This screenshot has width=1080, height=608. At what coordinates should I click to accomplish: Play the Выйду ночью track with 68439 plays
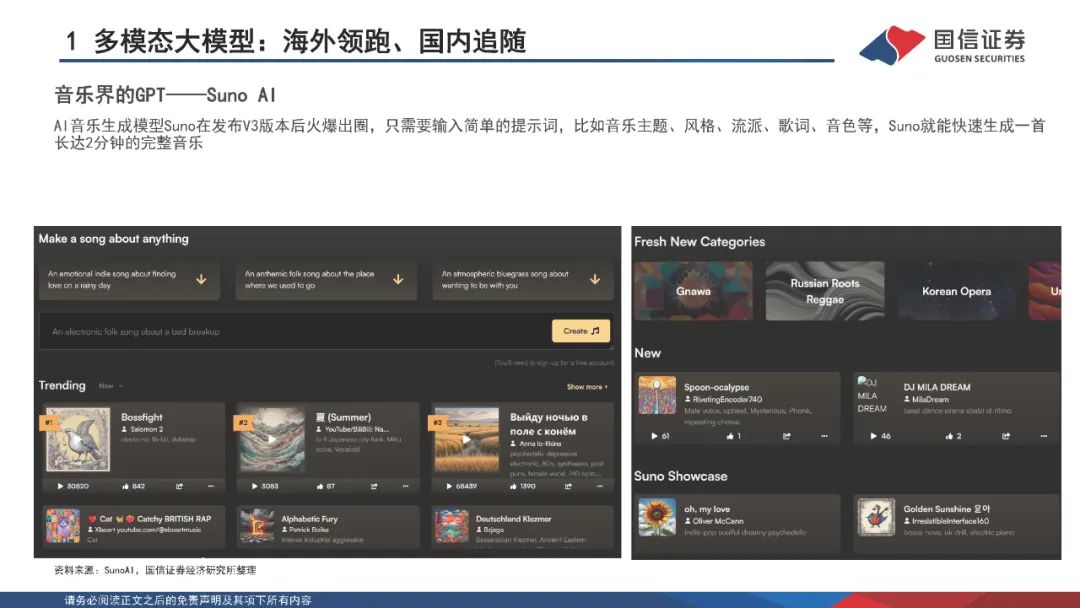[449, 486]
